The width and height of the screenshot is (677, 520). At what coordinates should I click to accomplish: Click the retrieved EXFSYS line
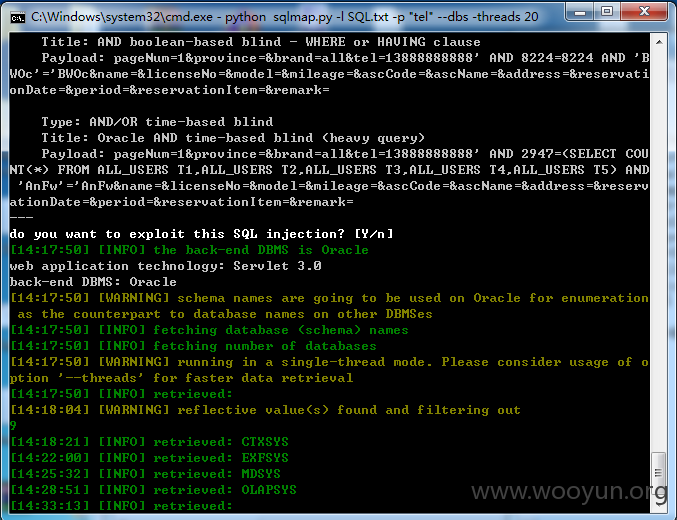click(x=149, y=458)
